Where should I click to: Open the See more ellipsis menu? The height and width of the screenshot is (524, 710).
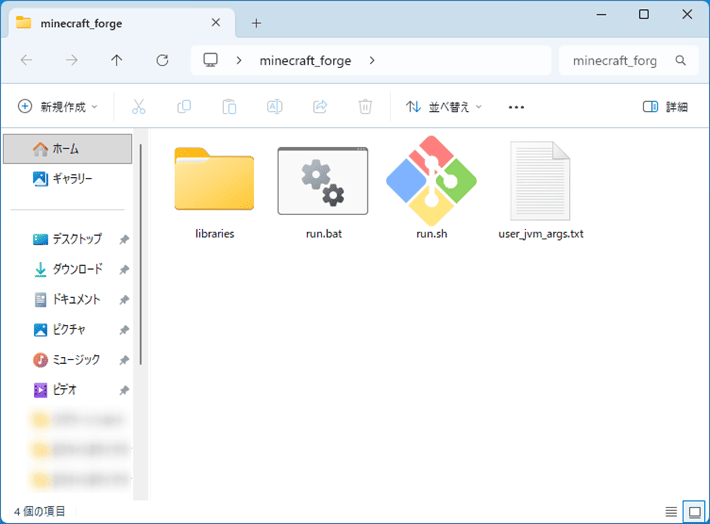pos(516,107)
